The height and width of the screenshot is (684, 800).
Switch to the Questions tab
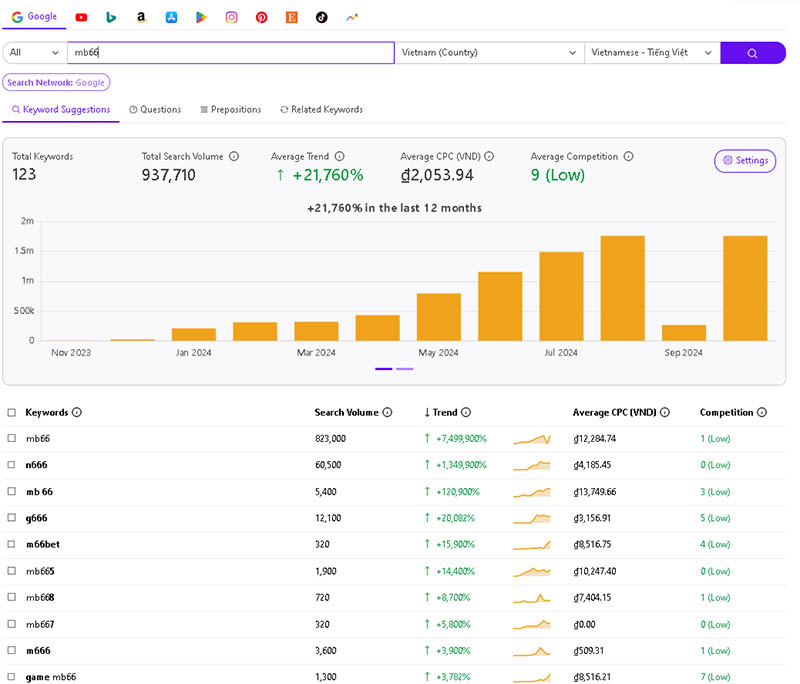click(x=155, y=109)
